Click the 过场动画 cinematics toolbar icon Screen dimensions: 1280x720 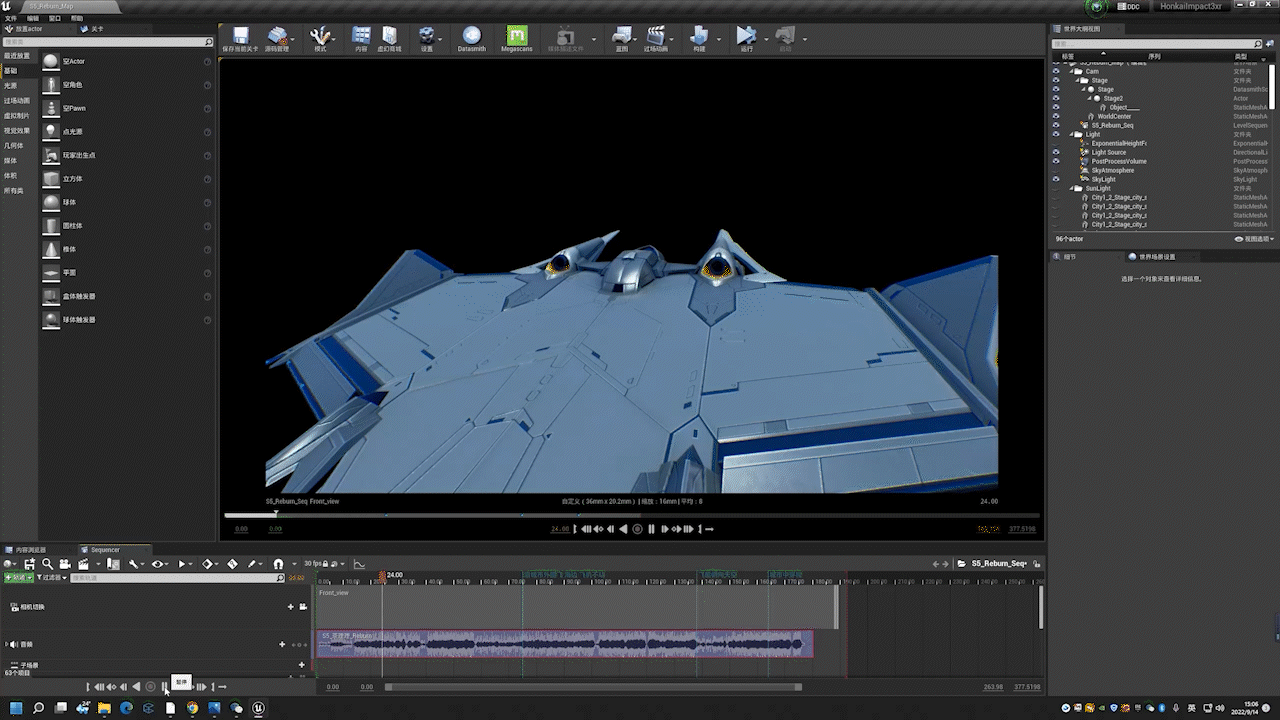pos(657,36)
